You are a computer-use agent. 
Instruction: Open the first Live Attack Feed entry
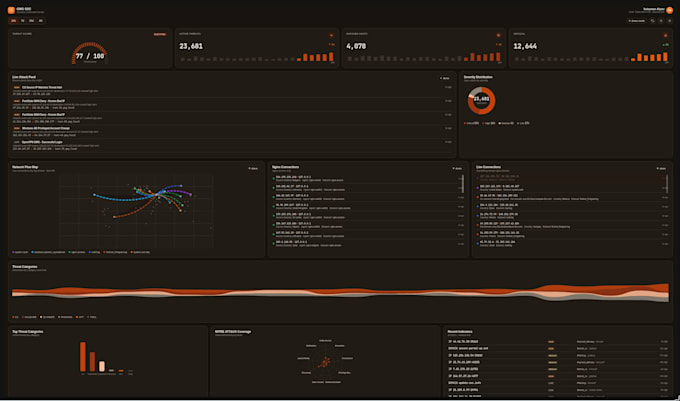(232, 91)
